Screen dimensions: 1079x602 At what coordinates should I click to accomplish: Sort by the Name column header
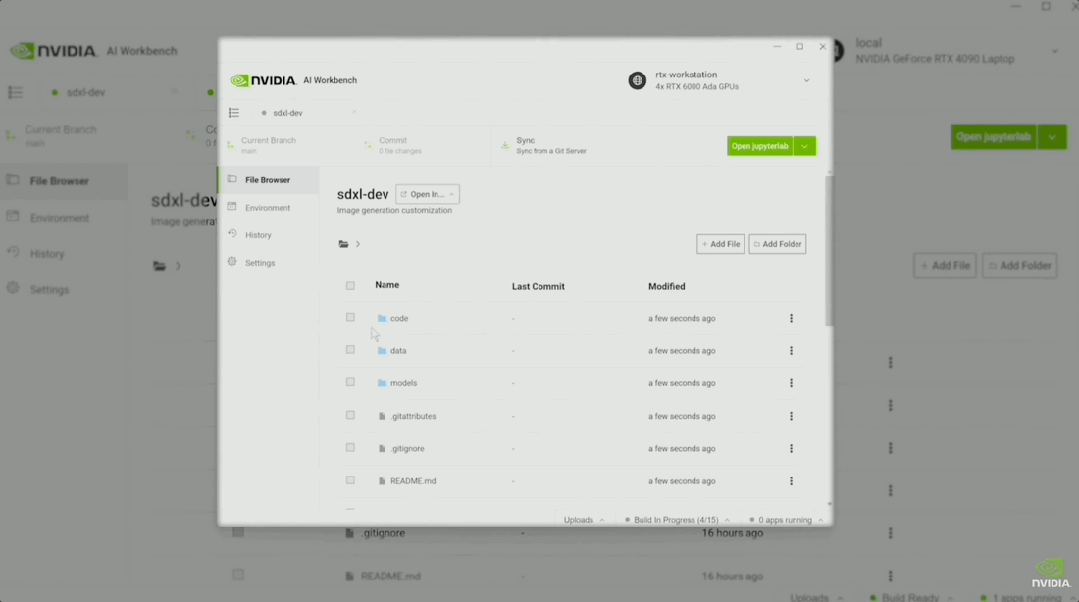point(387,285)
